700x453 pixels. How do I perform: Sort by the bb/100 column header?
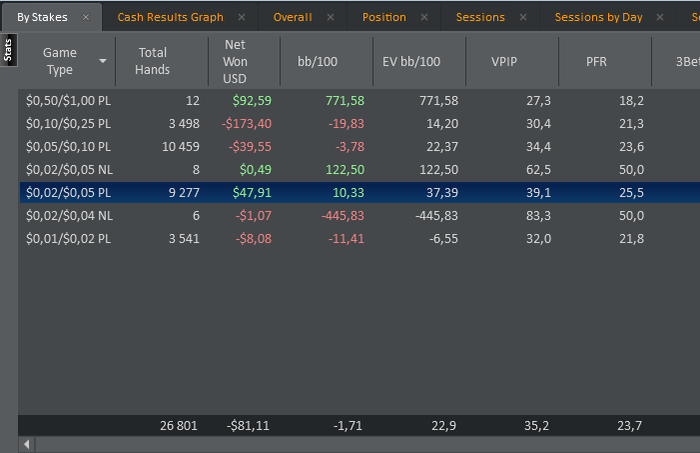click(318, 61)
